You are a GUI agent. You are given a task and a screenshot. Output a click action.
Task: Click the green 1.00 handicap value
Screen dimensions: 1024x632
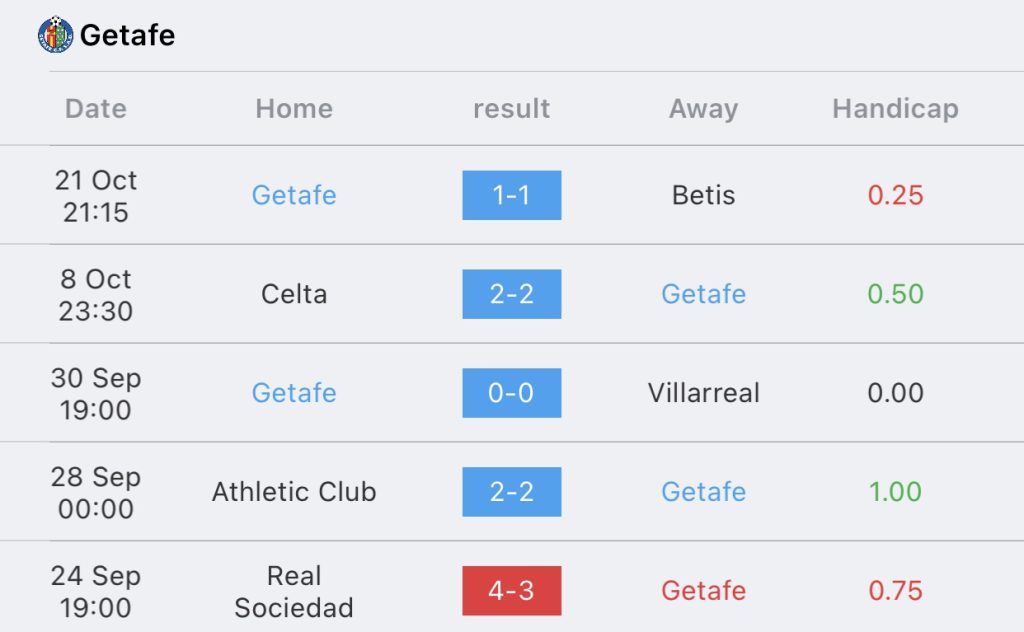pos(895,492)
